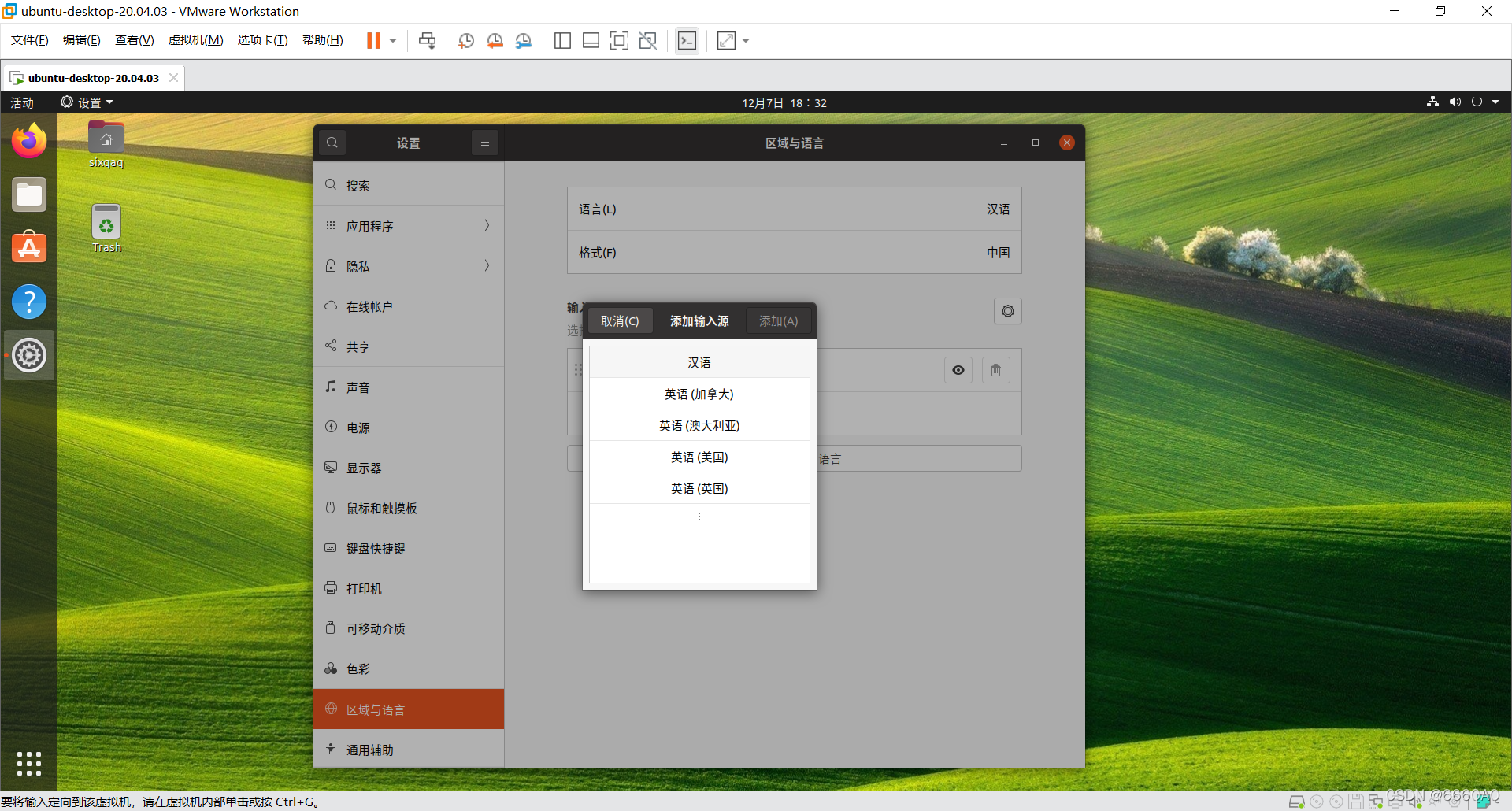Viewport: 1512px width, 811px height.
Task: Launch Firefox from the dock
Action: click(29, 141)
